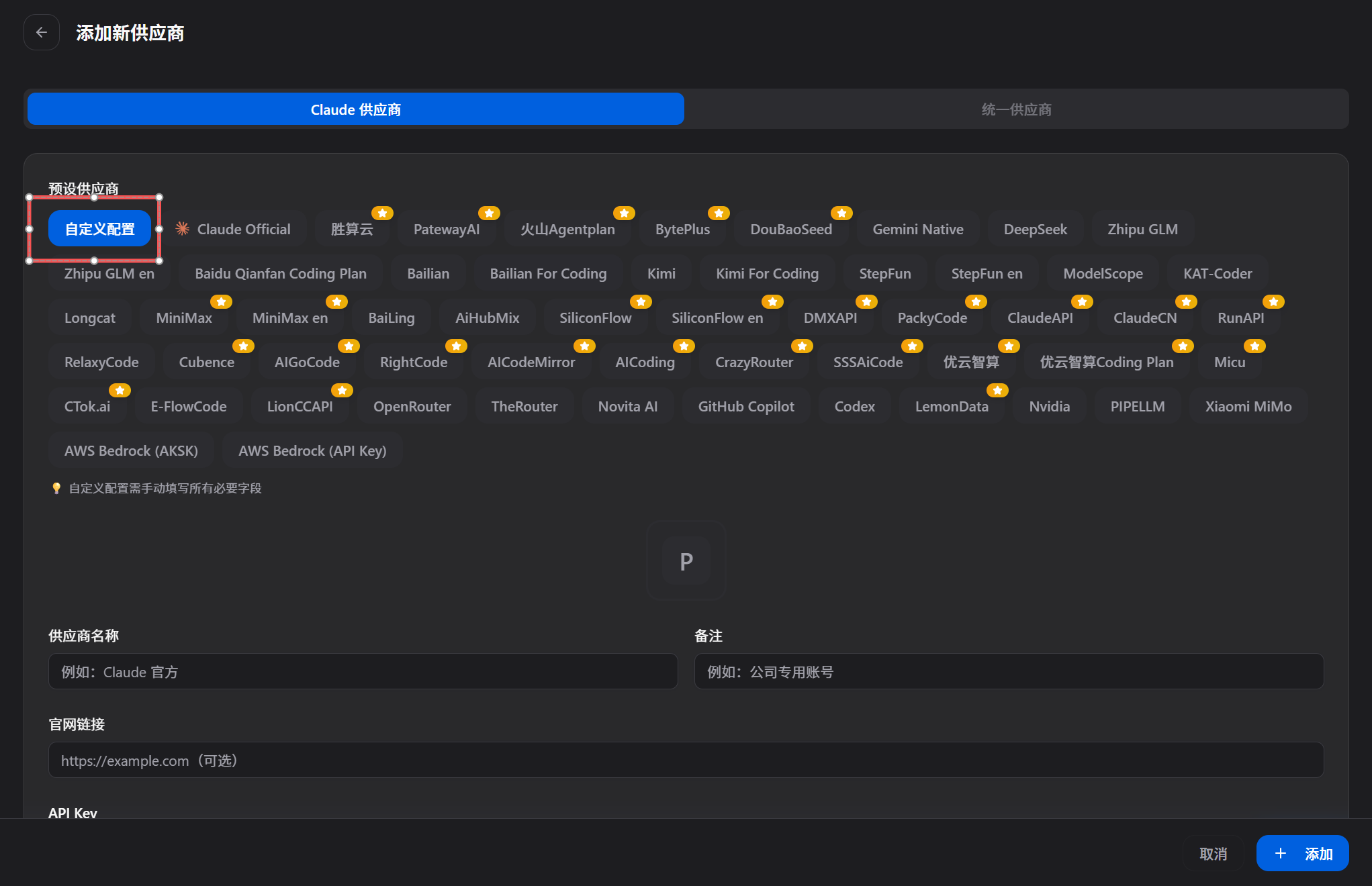Select the AICoding preset
Viewport: 1372px width, 886px height.
[645, 362]
